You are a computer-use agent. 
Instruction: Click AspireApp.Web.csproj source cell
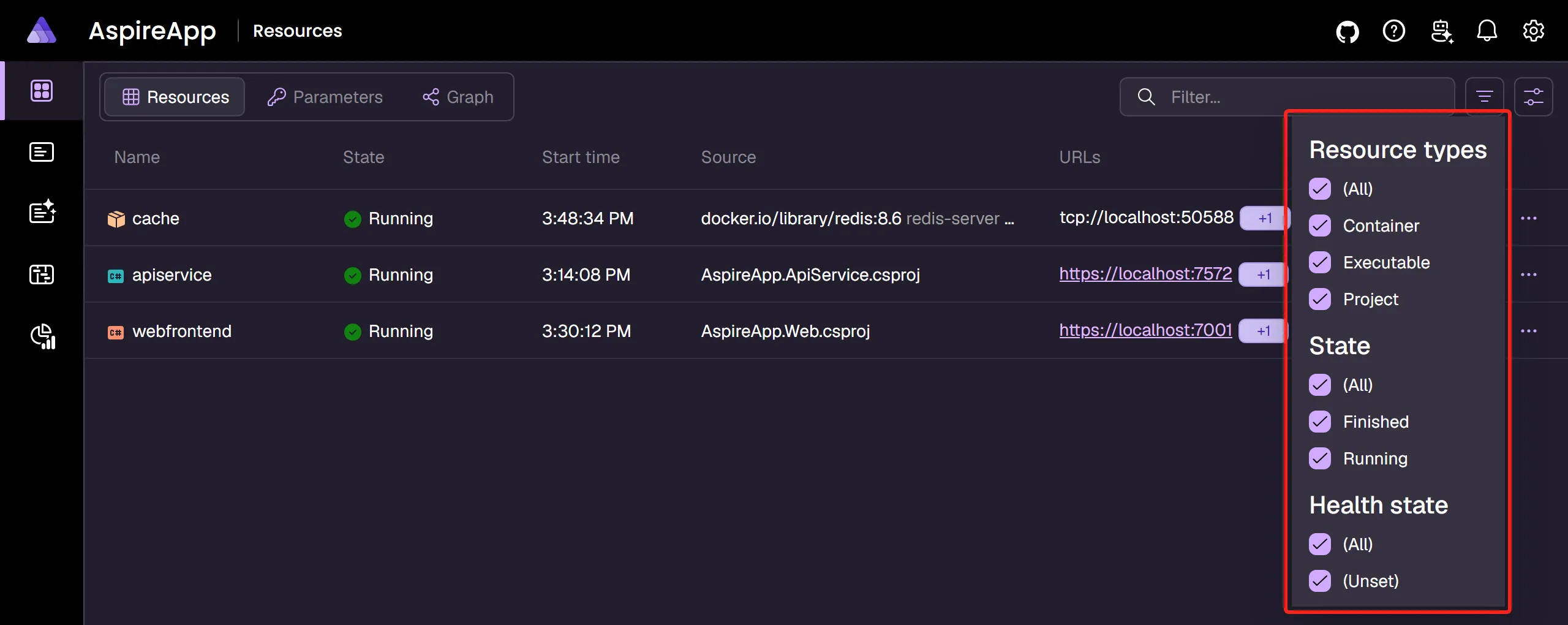785,331
